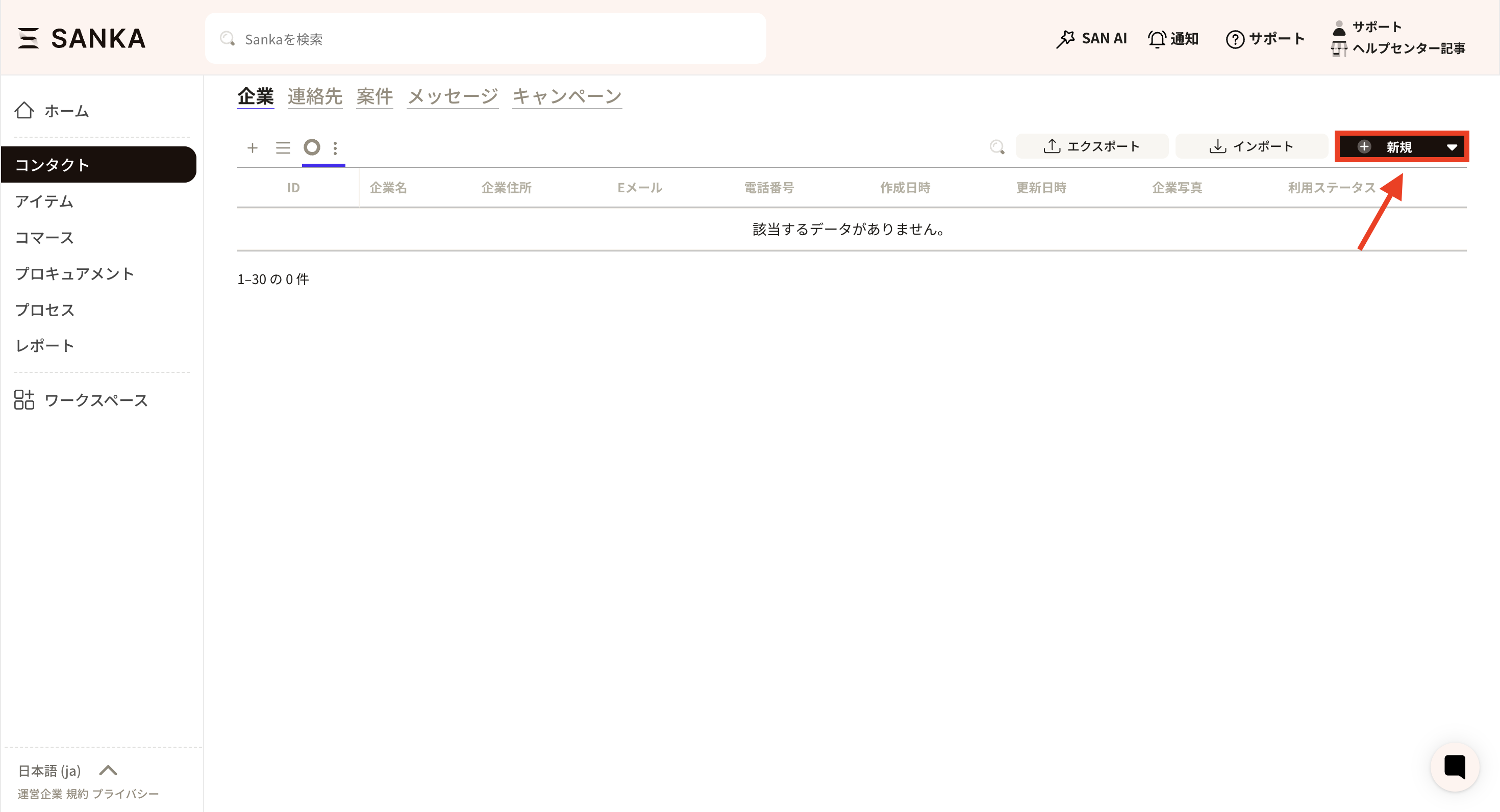
Task: Click the インポート button
Action: click(x=1252, y=146)
